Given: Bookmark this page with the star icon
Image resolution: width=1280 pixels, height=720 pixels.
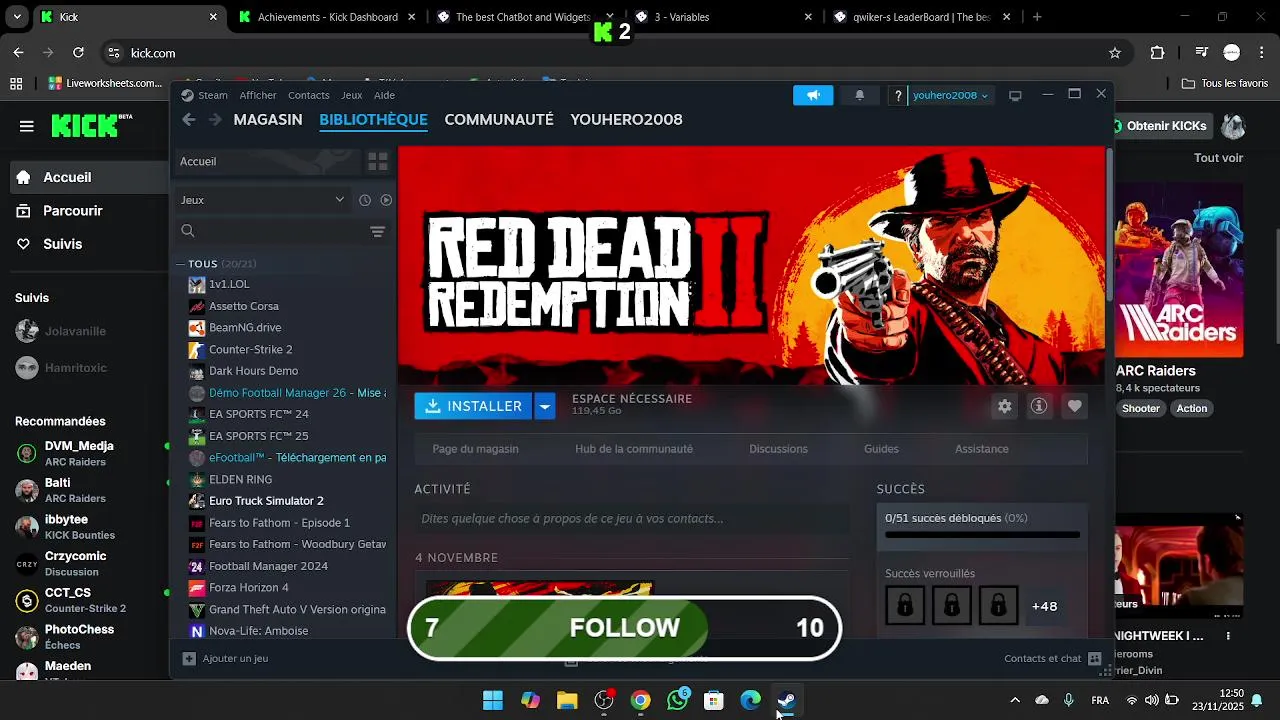Looking at the screenshot, I should [x=1115, y=53].
